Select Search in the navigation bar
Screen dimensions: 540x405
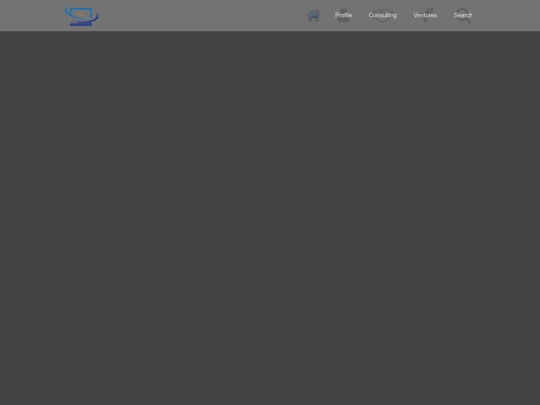pos(463,15)
